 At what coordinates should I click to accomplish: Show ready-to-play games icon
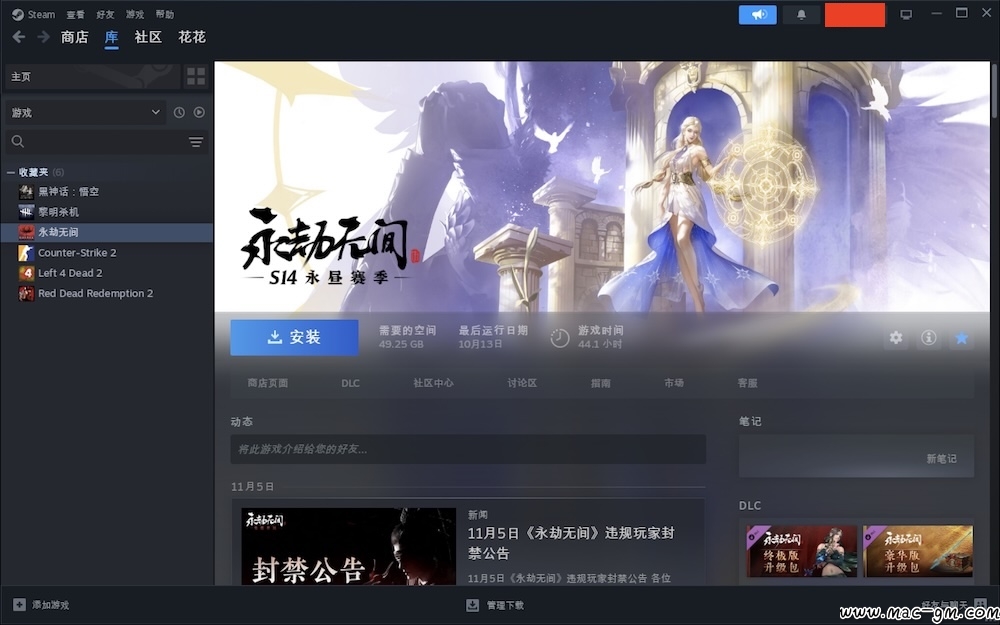(199, 112)
